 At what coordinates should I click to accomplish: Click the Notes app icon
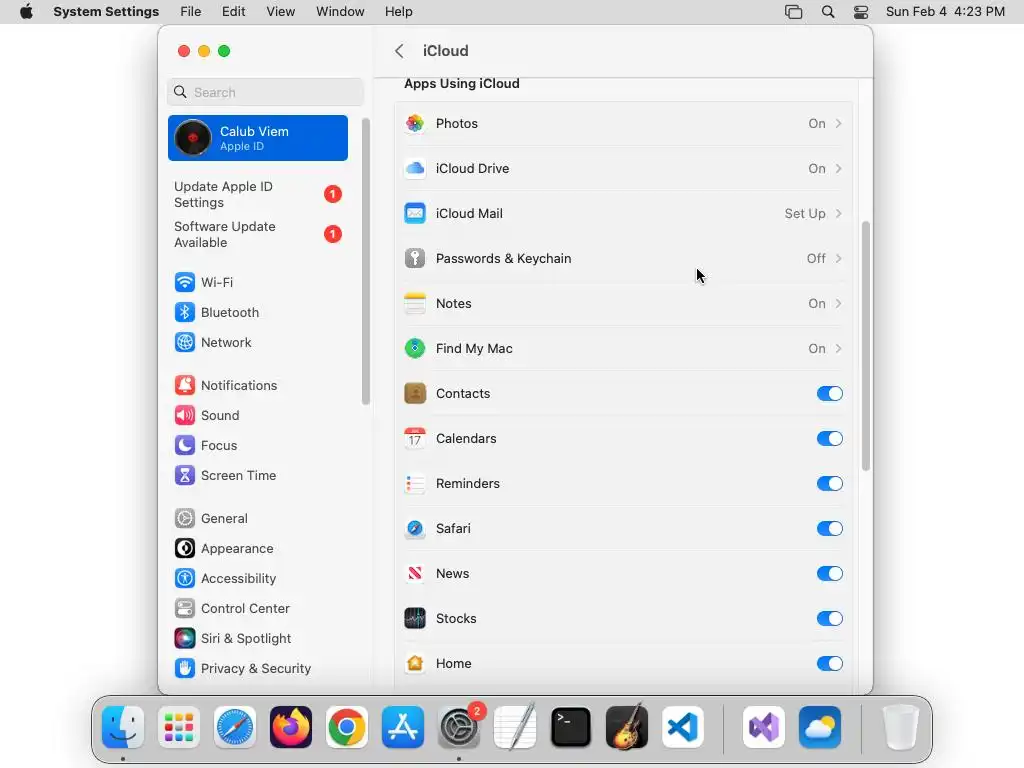tap(415, 304)
